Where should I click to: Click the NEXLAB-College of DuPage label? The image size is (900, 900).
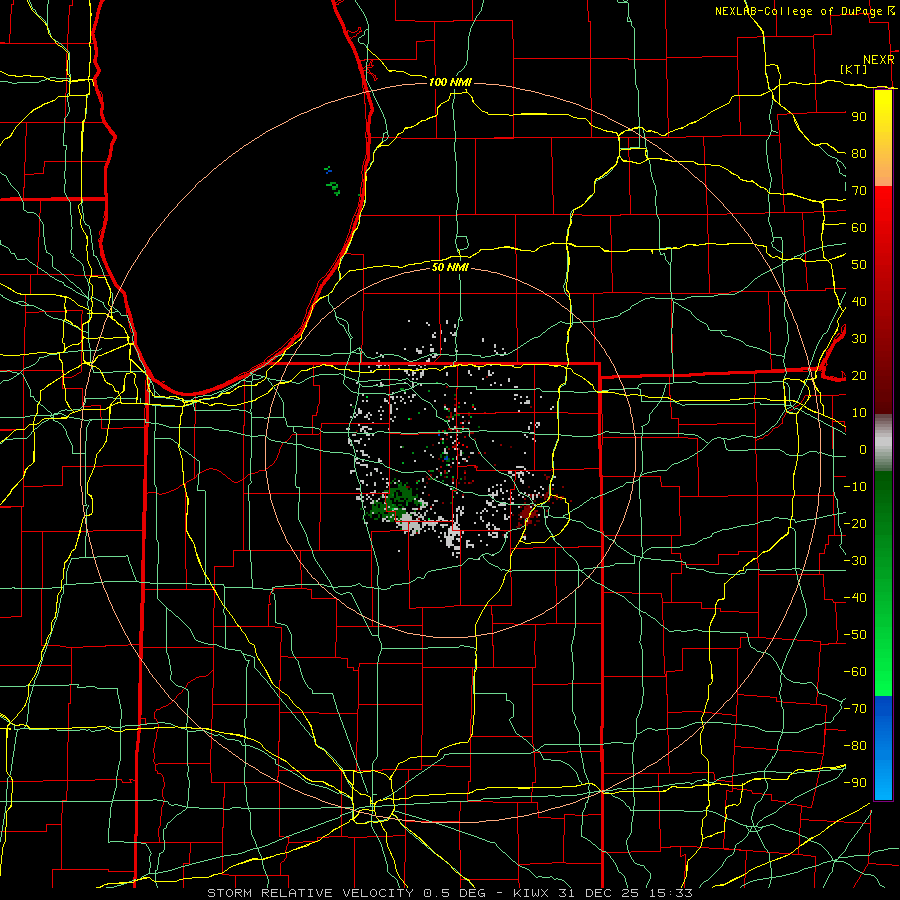[x=798, y=11]
